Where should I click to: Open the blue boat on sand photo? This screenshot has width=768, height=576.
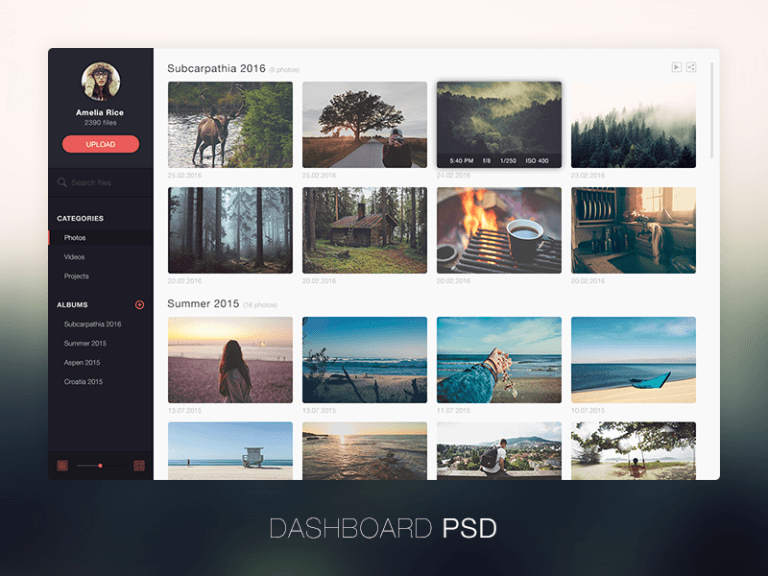coord(633,360)
